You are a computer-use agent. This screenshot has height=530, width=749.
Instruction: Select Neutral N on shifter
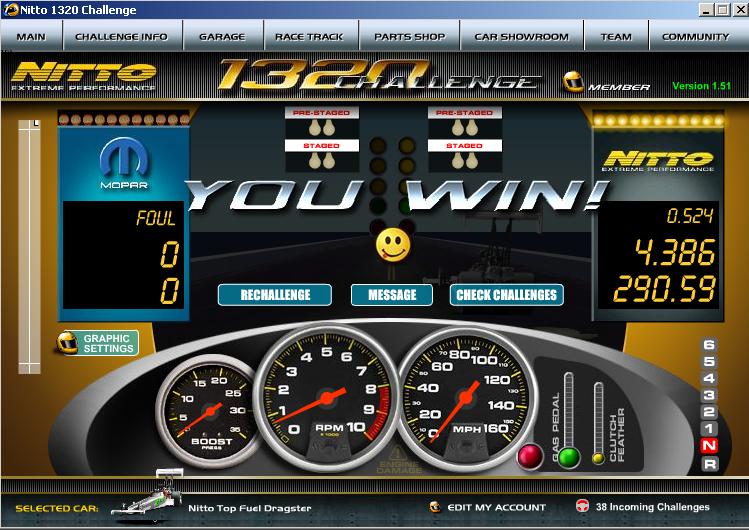tap(709, 445)
